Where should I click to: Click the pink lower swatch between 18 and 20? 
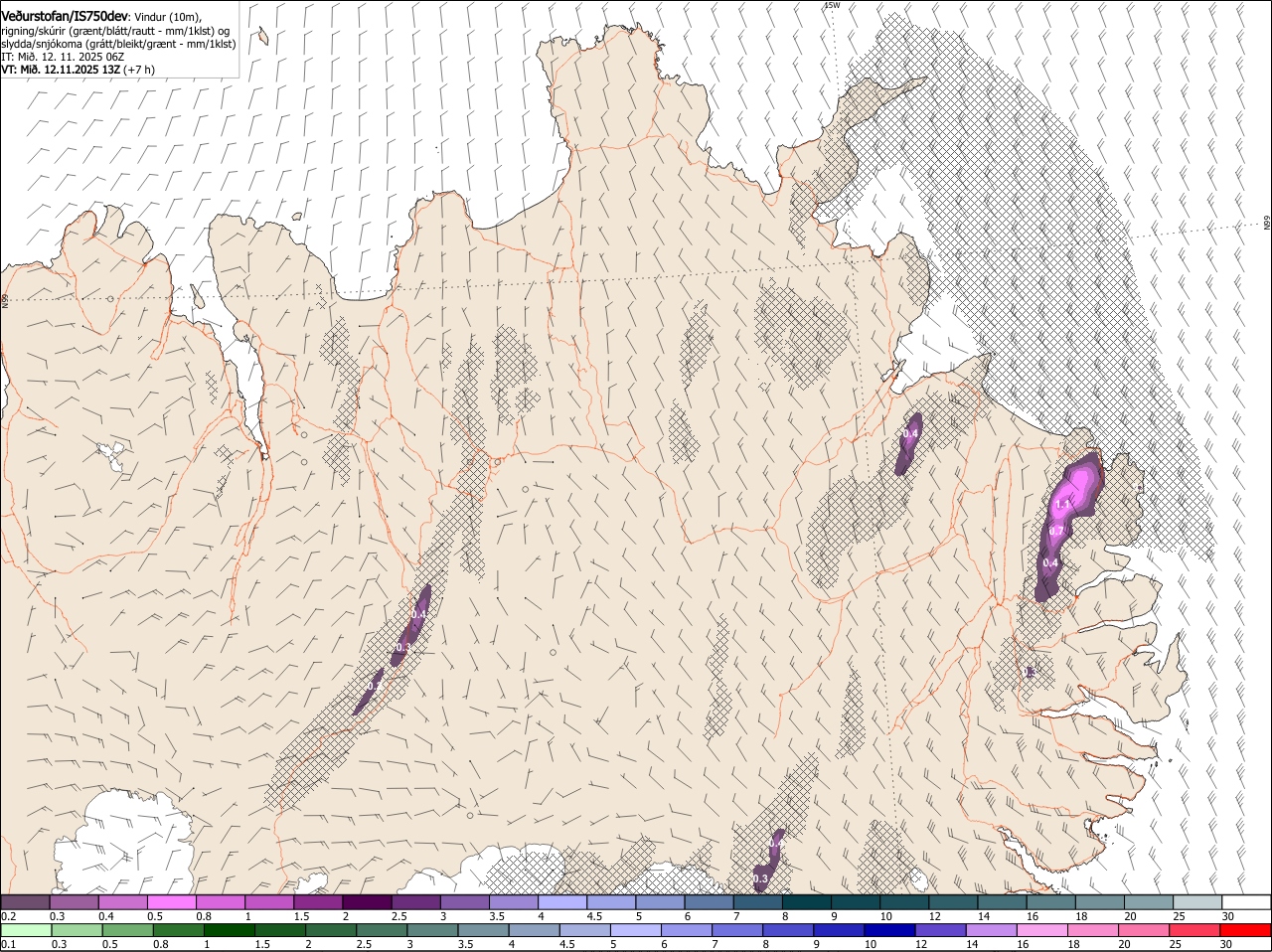1093,930
